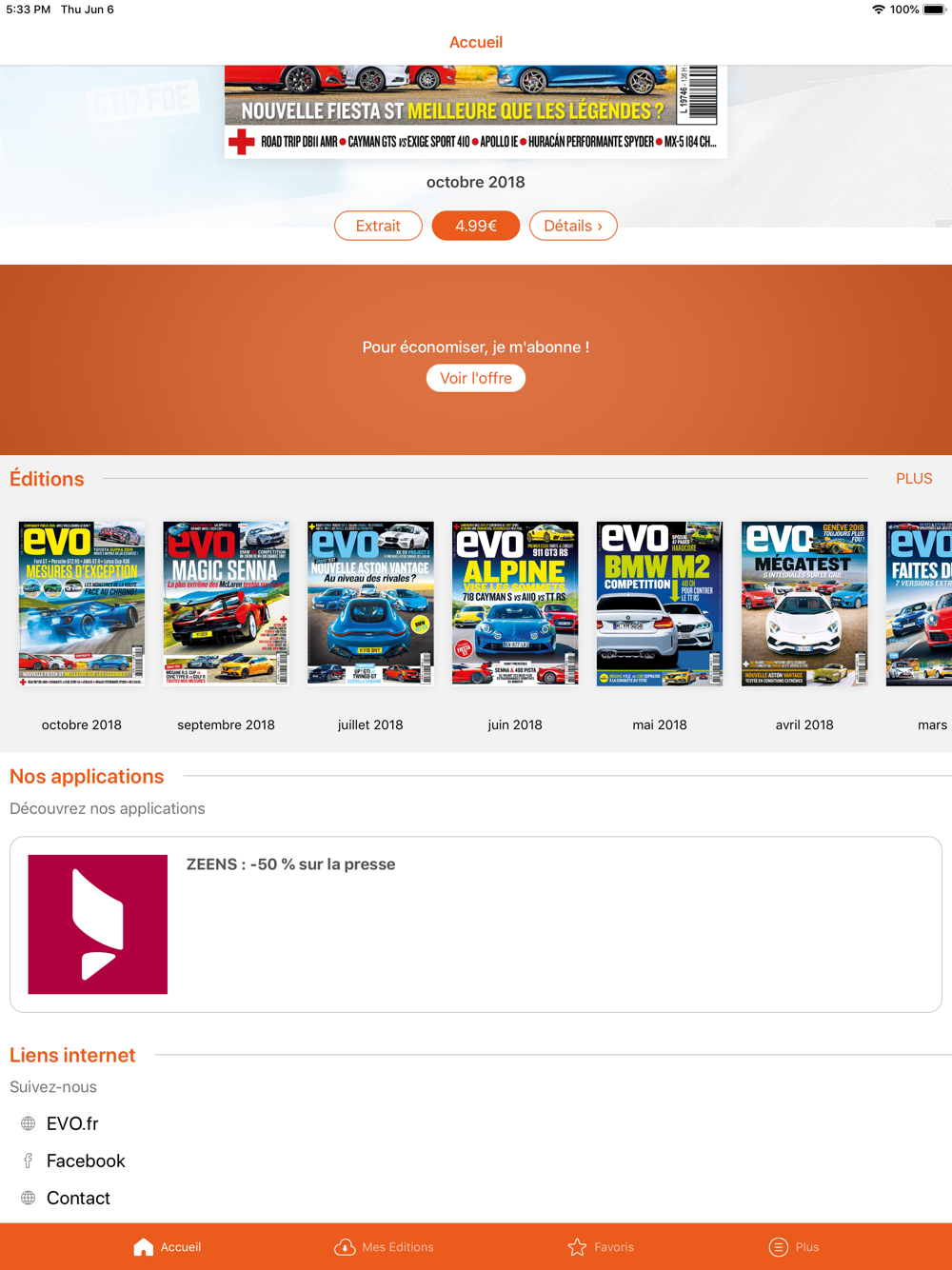Open the EVO.fr link
Viewport: 952px width, 1270px height.
(72, 1124)
